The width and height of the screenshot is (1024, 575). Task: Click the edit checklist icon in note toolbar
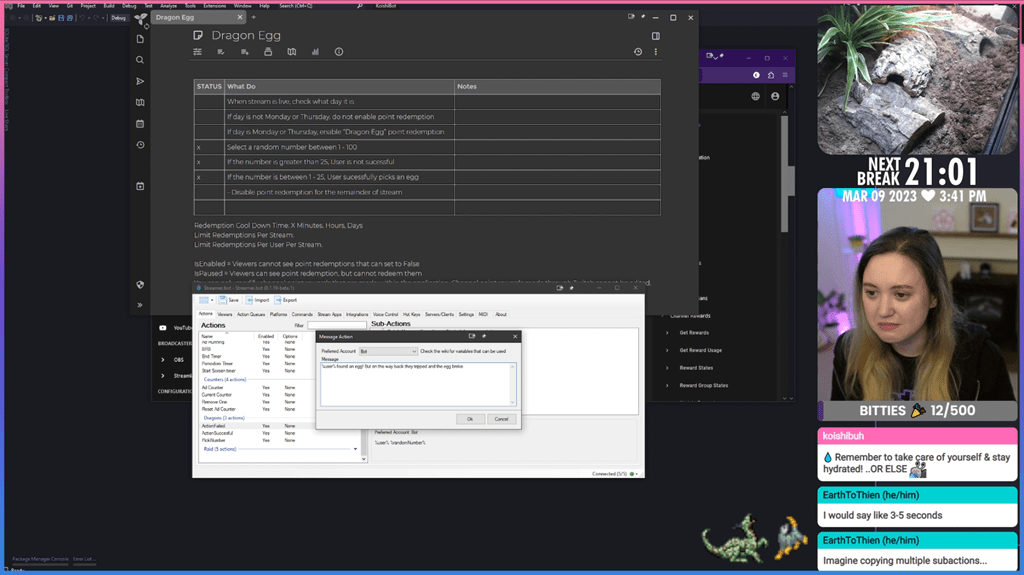[x=221, y=52]
